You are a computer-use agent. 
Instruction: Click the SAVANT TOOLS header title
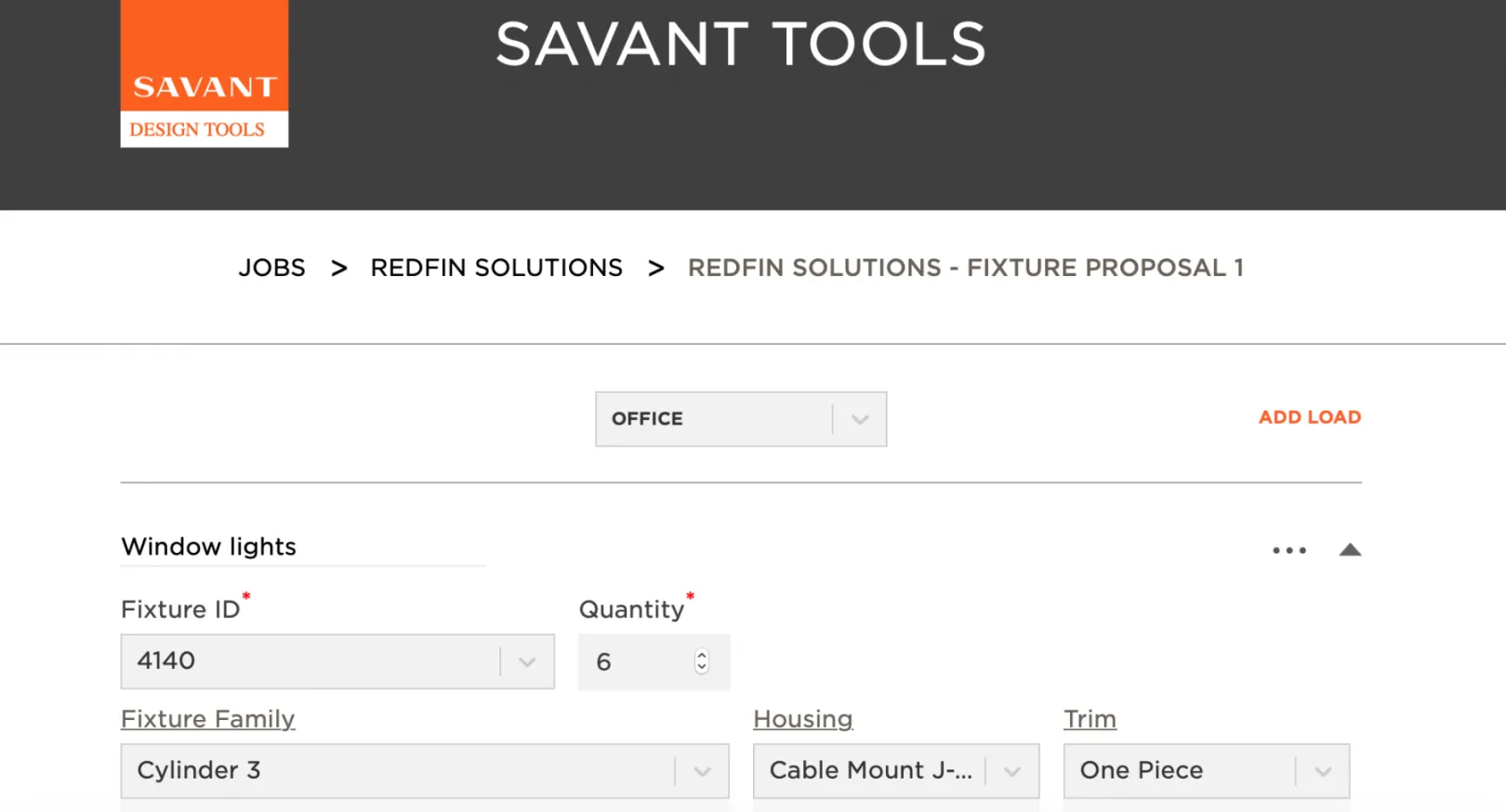[741, 44]
